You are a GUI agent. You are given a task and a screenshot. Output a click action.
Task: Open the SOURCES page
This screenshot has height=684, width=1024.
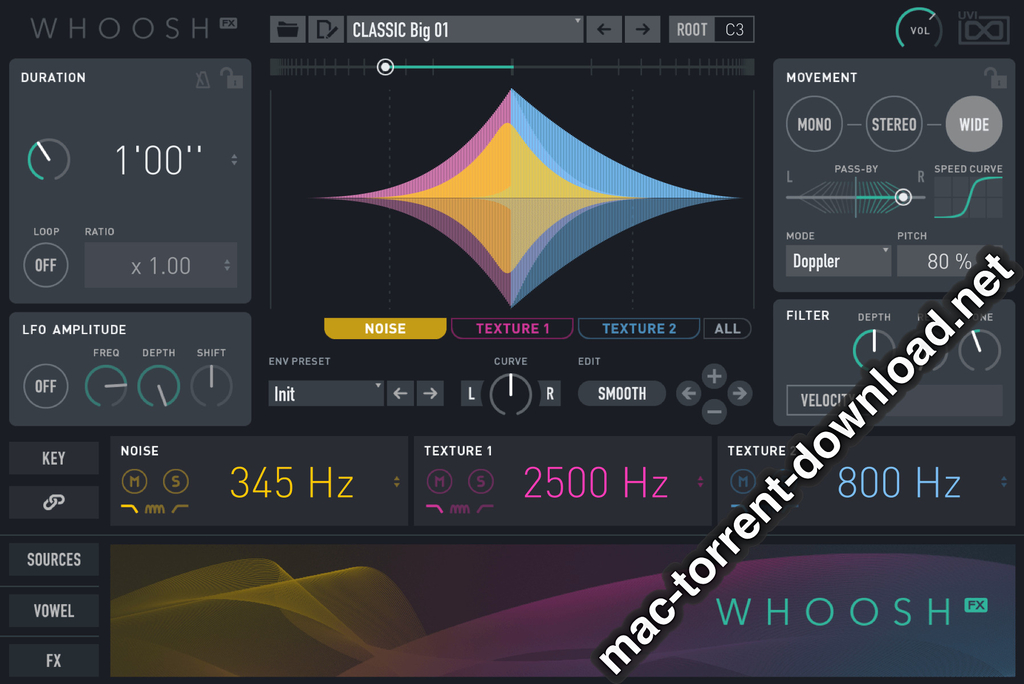[x=54, y=559]
